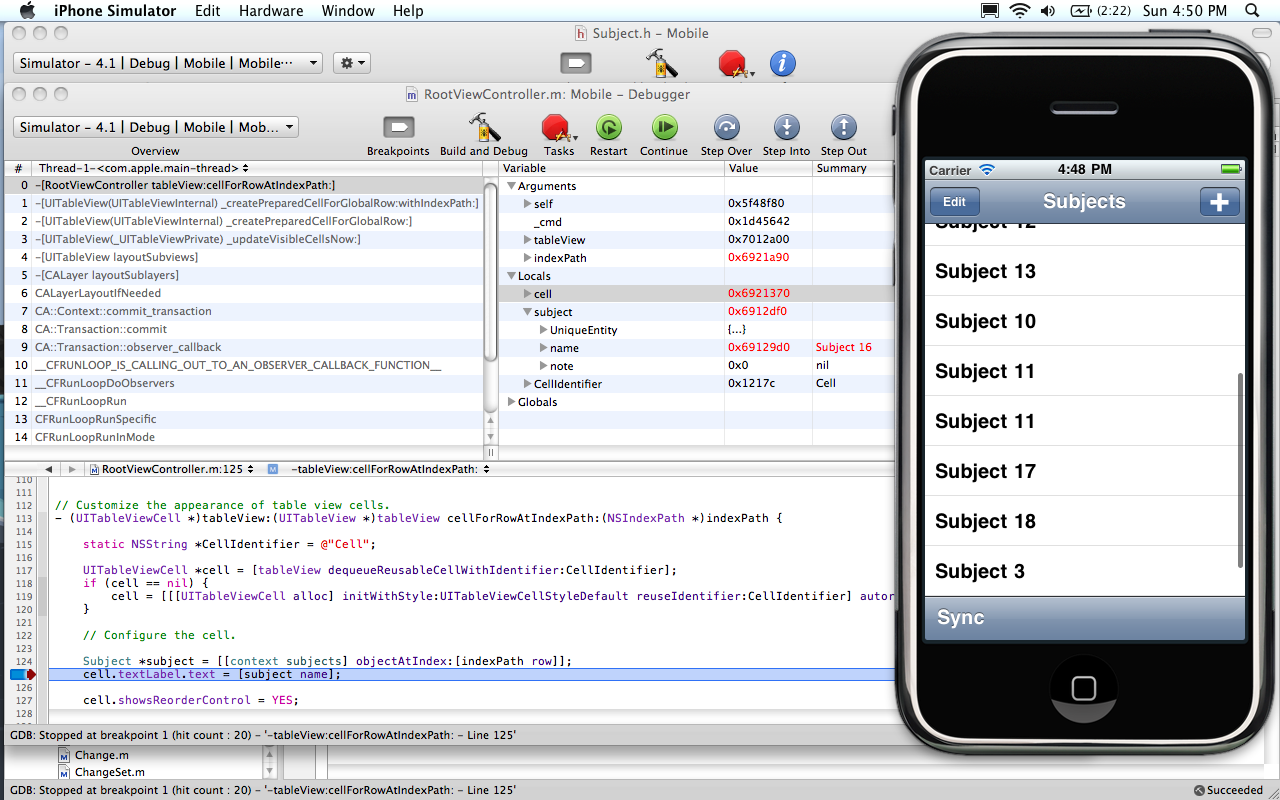This screenshot has height=800, width=1280.
Task: Open the Simulator - 4.1 Debug overview dropdown in Debugger
Action: coord(156,127)
